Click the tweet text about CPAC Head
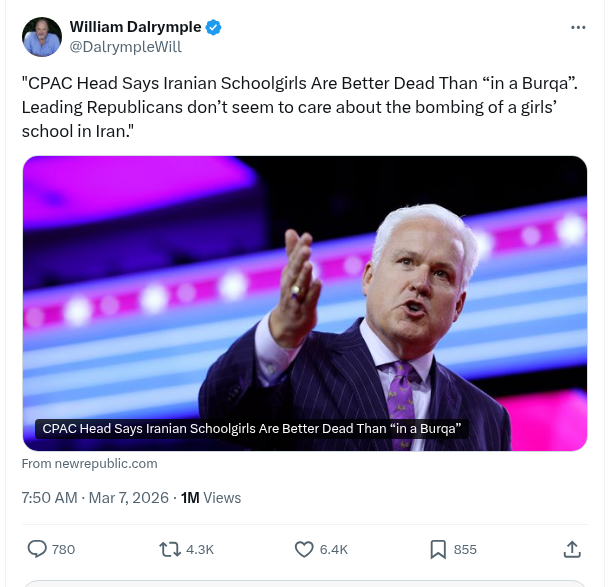This screenshot has height=587, width=608. pos(299,107)
